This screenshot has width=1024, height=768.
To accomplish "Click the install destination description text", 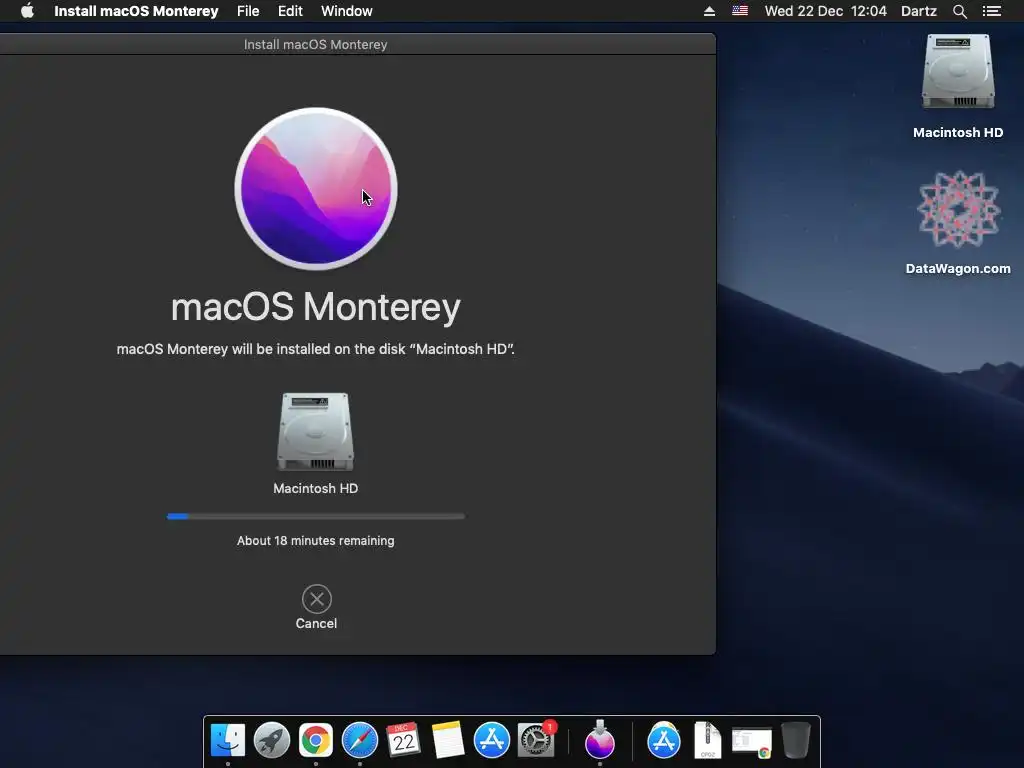I will click(x=315, y=349).
